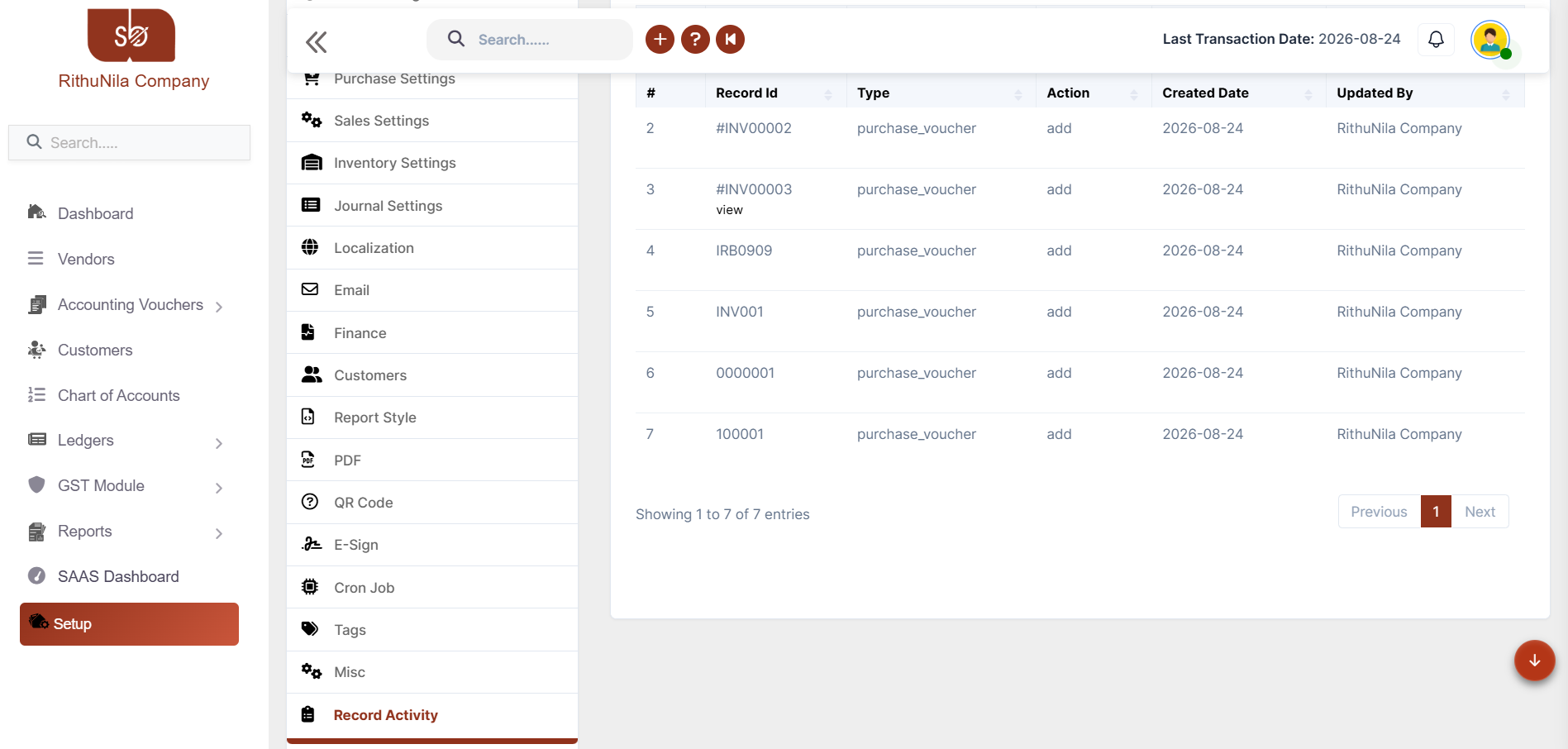Click the red scroll-down arrow button

(1535, 661)
